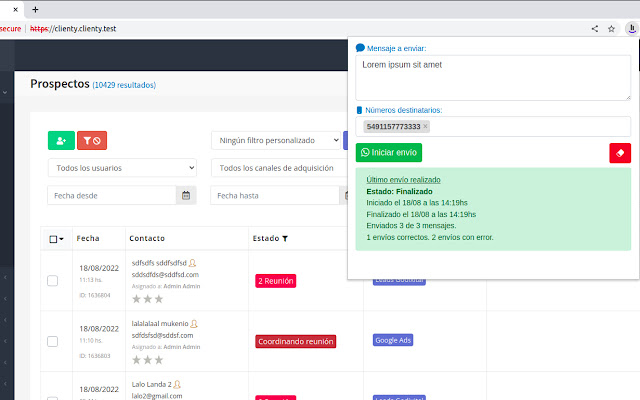Click user icon beside lalalalaal mukenio
Viewport: 640px width, 400px height.
[194, 324]
